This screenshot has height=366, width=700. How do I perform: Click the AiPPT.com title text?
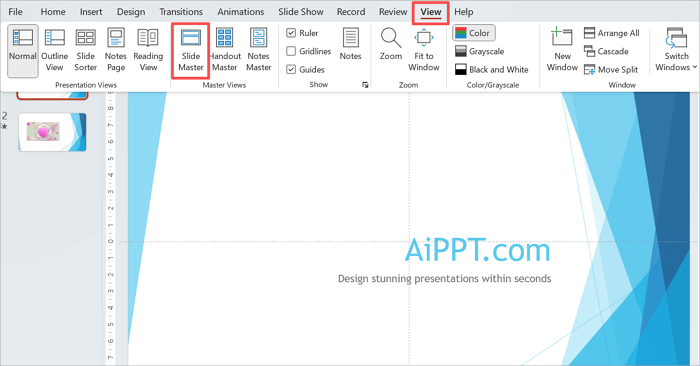[x=477, y=250]
